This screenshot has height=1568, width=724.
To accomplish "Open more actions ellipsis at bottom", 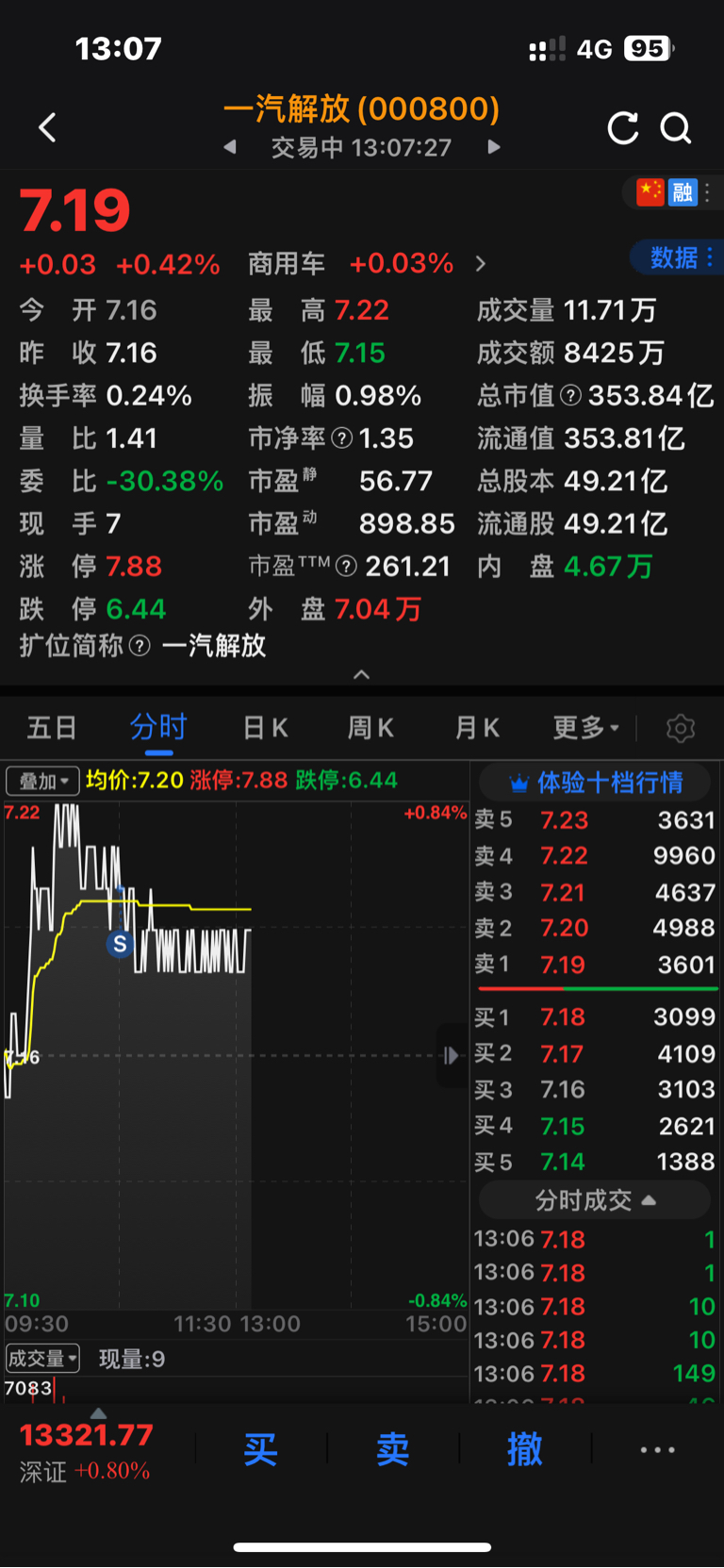I will tap(657, 1450).
